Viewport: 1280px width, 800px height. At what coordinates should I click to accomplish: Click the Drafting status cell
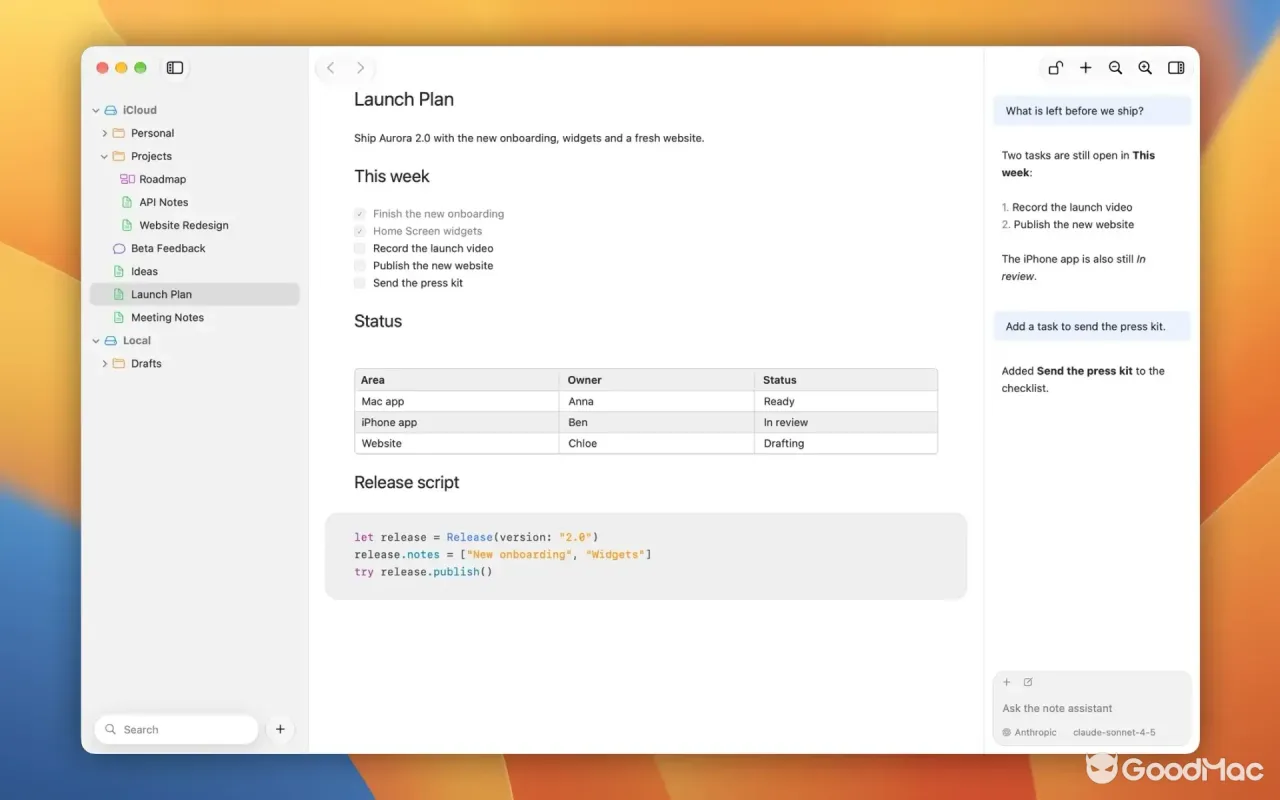point(846,443)
